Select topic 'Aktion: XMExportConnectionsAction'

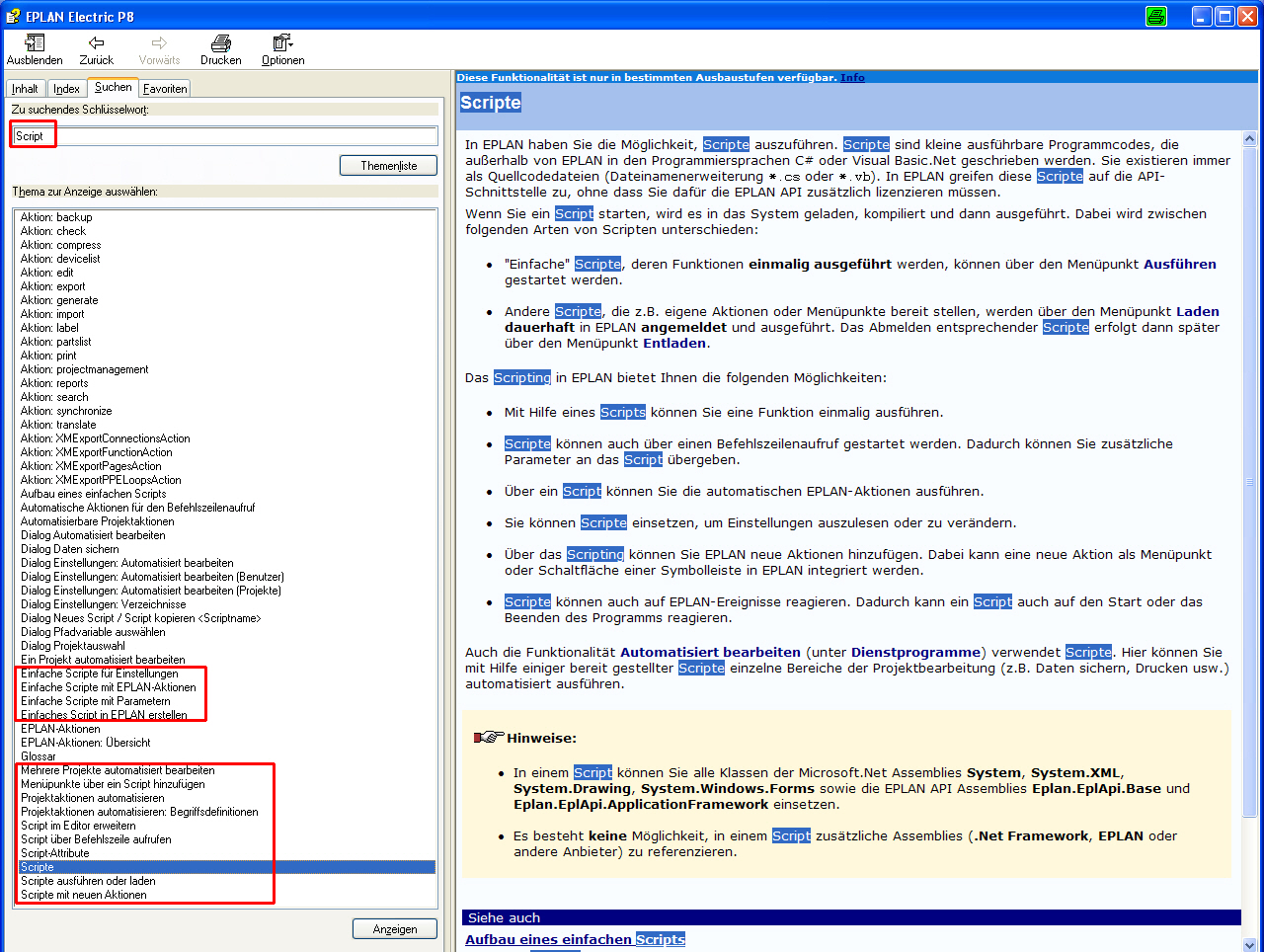click(106, 438)
